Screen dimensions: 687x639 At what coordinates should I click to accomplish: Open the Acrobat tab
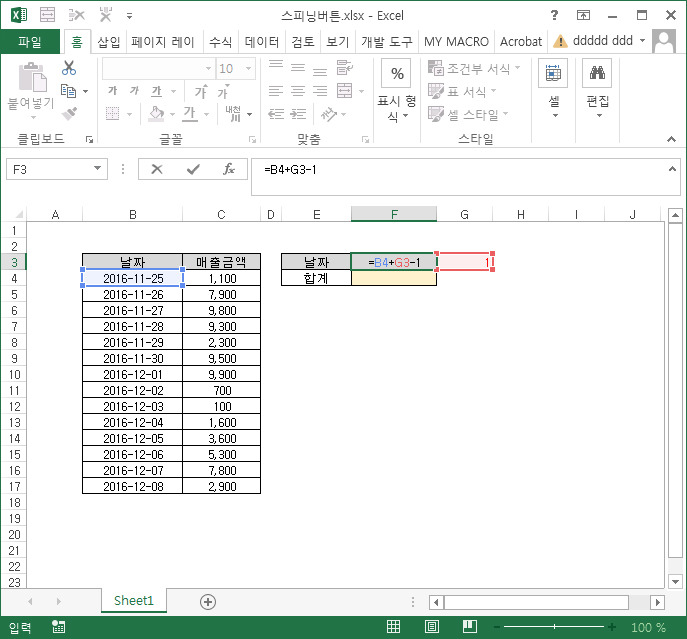(521, 42)
